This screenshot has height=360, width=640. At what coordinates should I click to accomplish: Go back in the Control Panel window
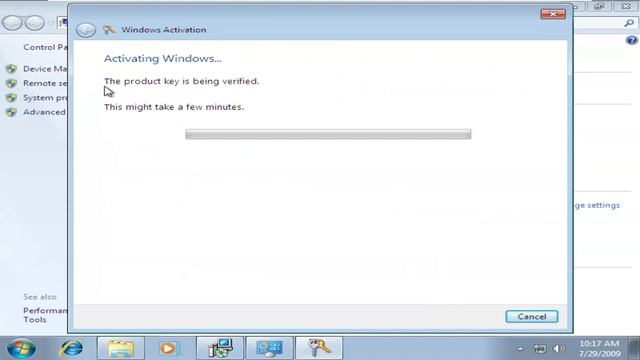point(12,23)
